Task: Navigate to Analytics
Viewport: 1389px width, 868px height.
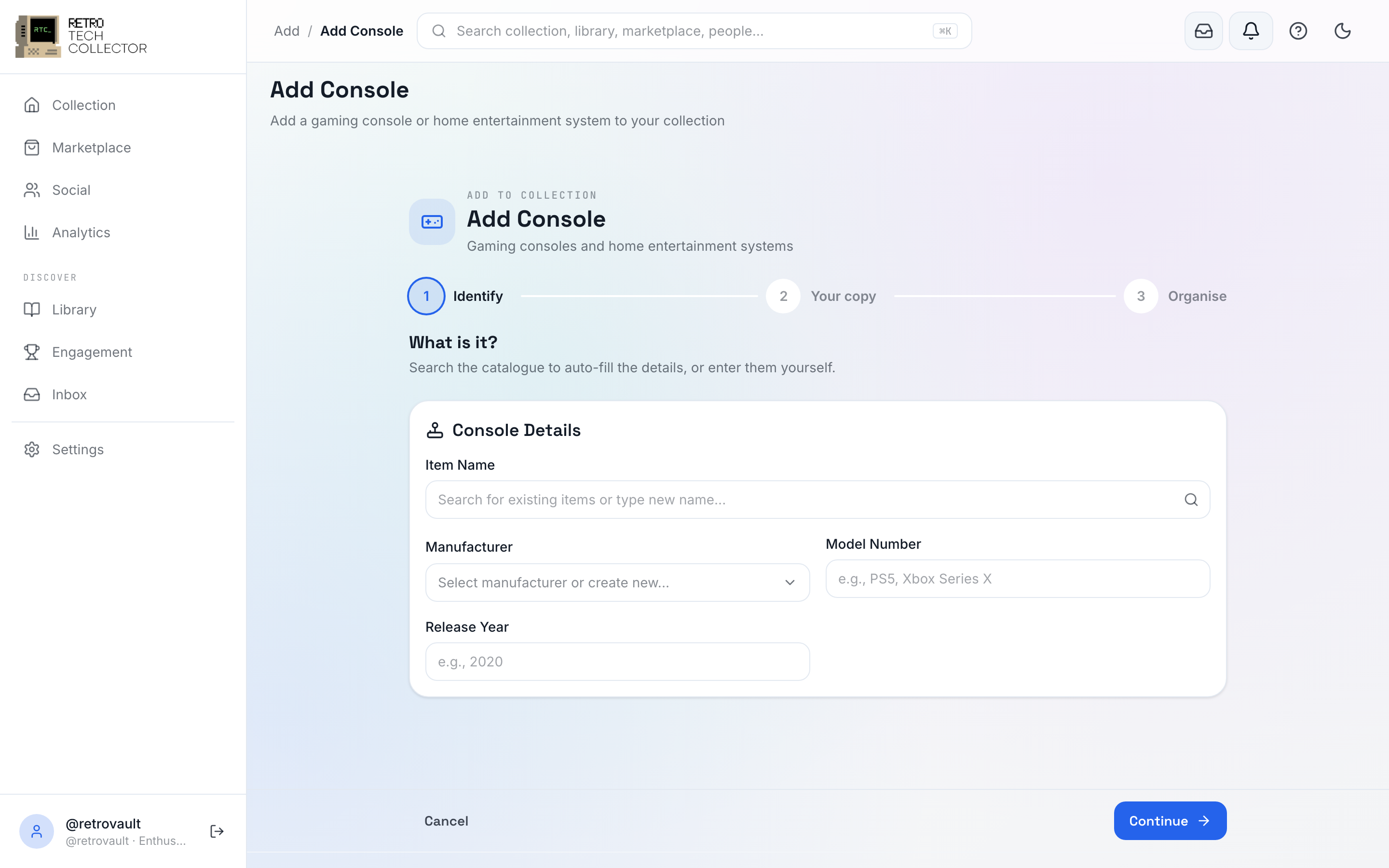Action: click(x=123, y=232)
